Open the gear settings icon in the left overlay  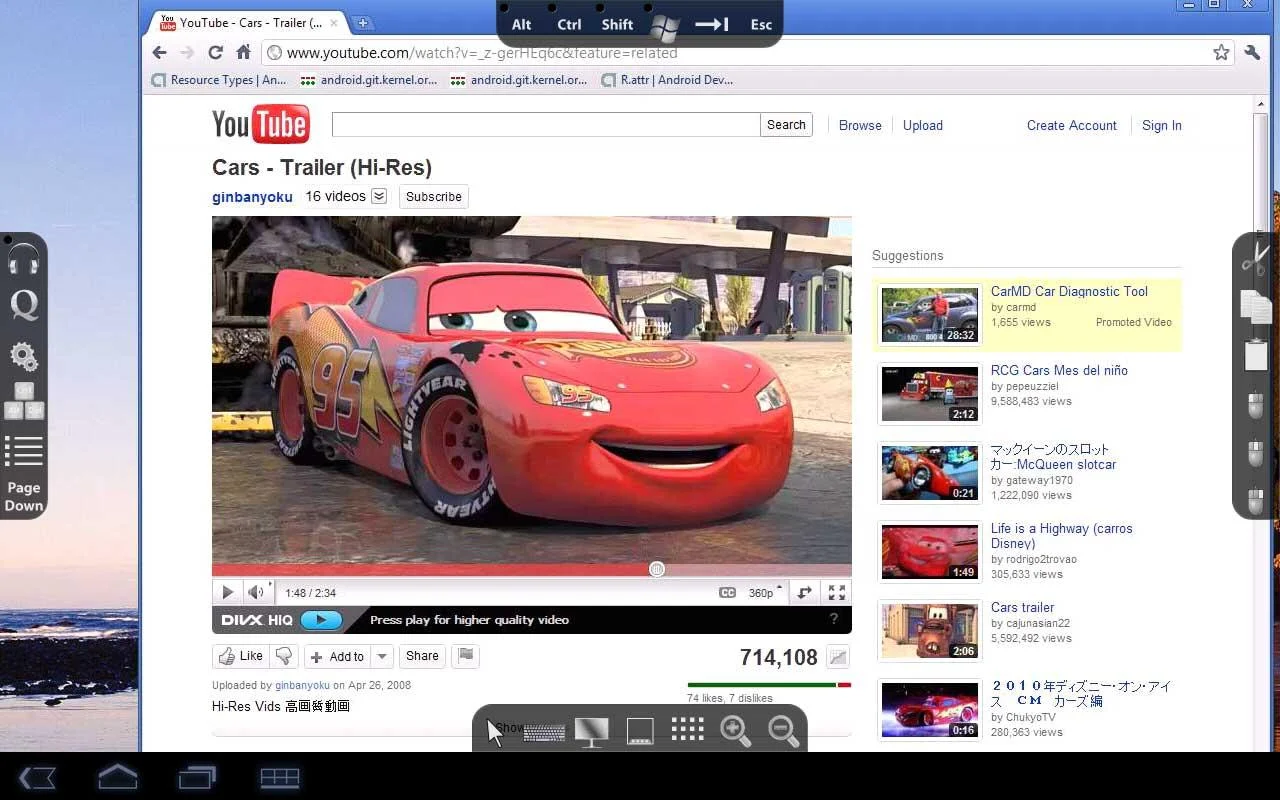(x=24, y=355)
